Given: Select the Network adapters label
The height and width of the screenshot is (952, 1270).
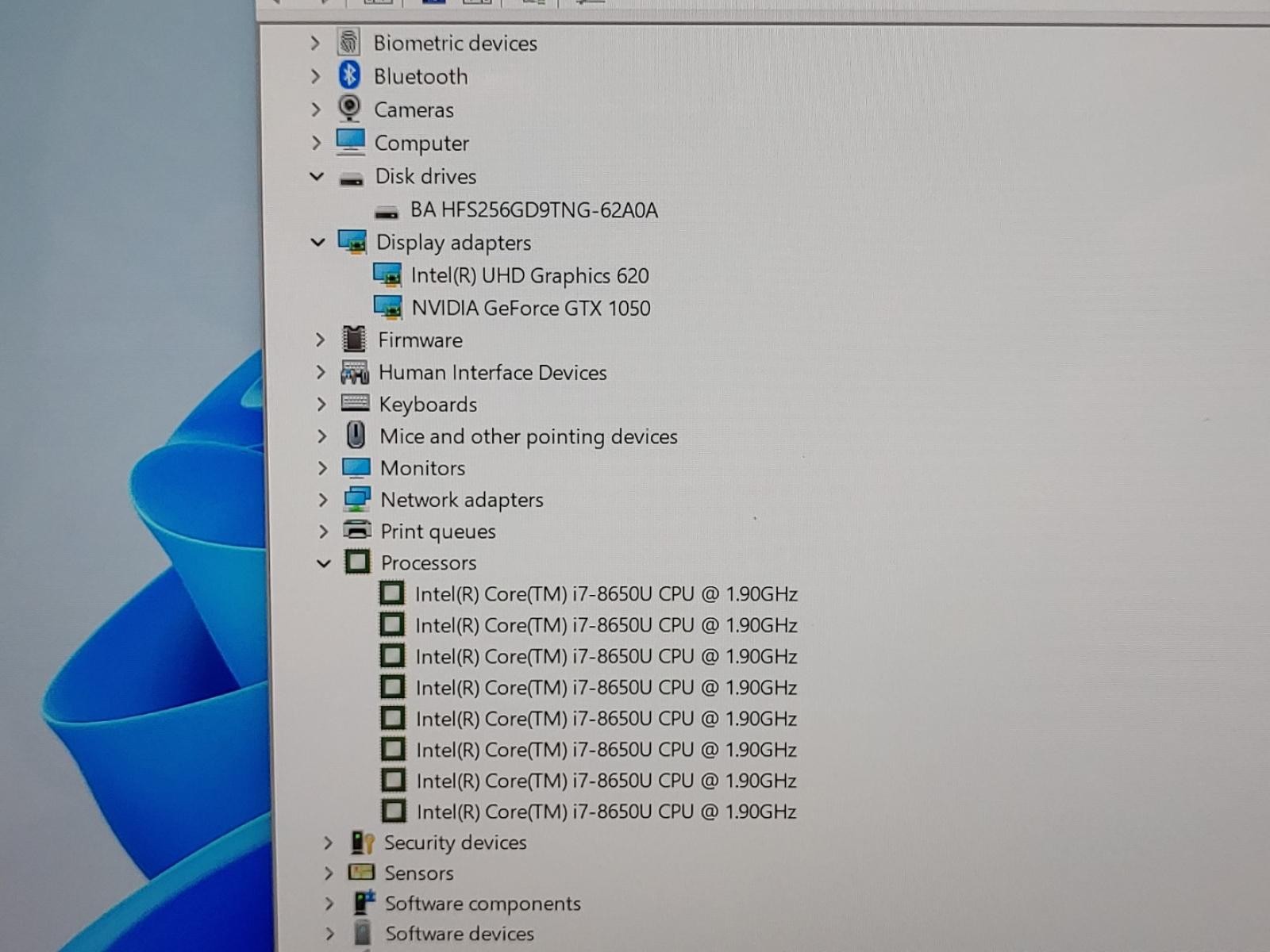Looking at the screenshot, I should coord(462,500).
